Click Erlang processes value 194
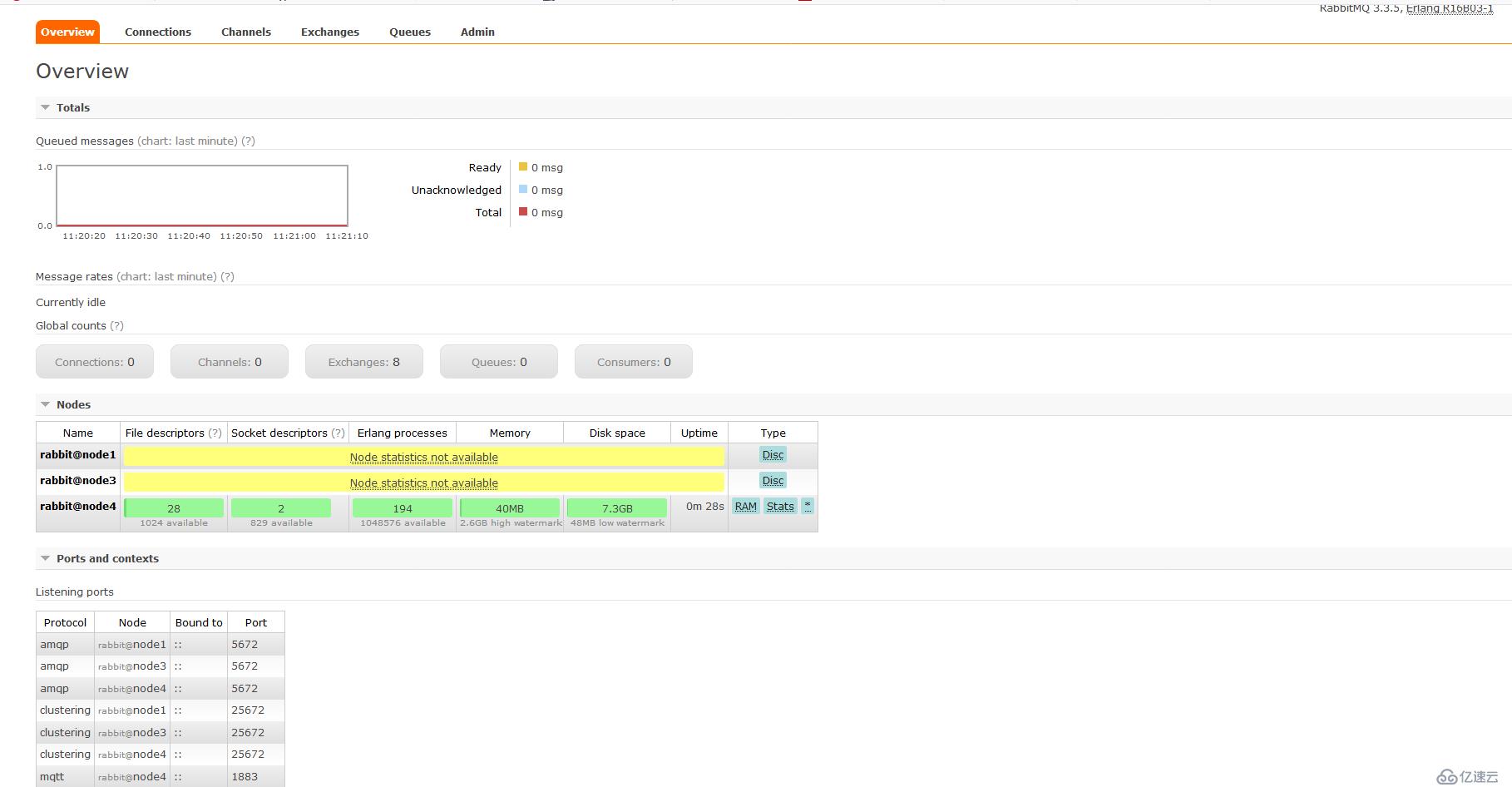The width and height of the screenshot is (1512, 787). tap(403, 507)
